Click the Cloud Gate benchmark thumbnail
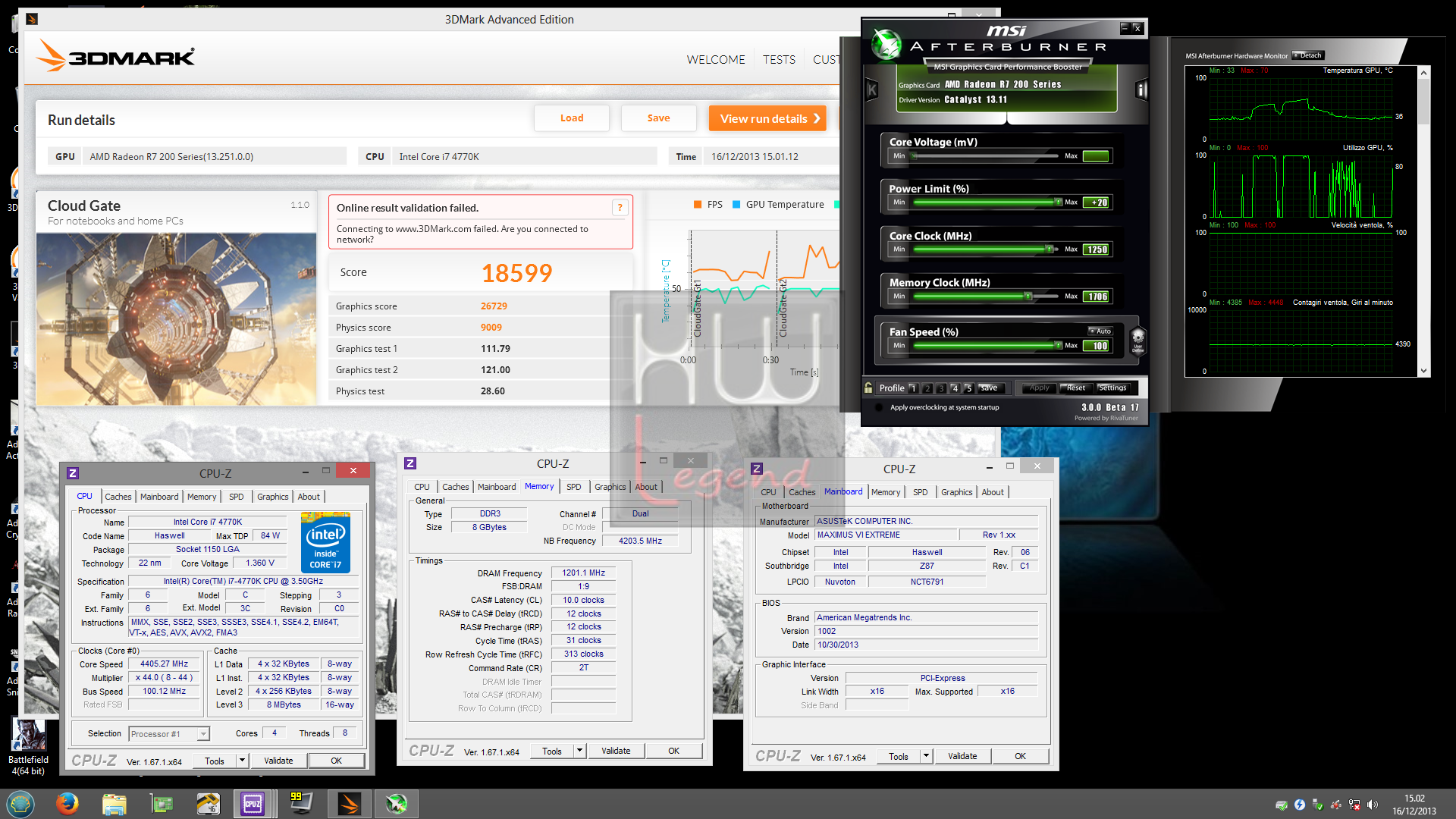This screenshot has height=819, width=1456. coord(176,319)
